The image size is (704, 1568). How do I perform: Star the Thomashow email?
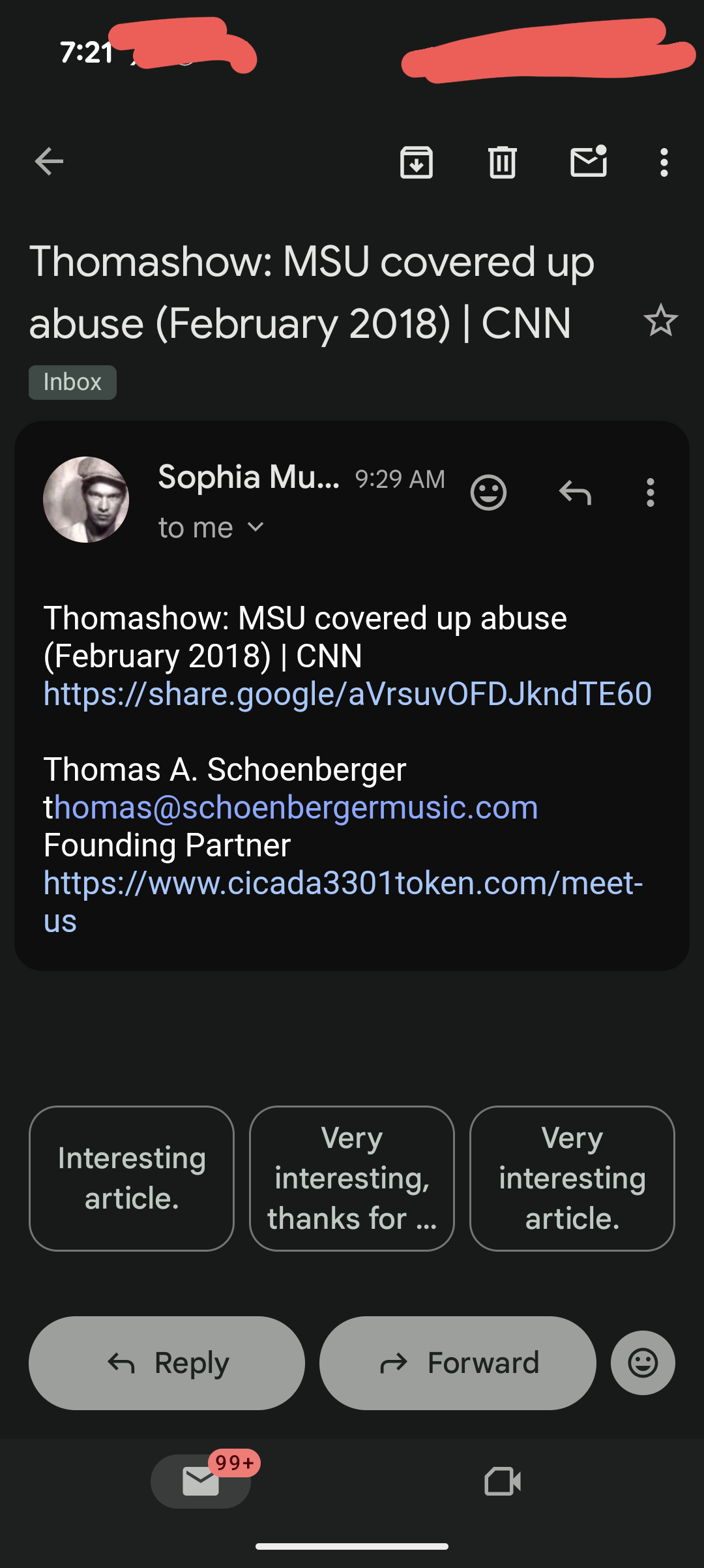pos(660,321)
